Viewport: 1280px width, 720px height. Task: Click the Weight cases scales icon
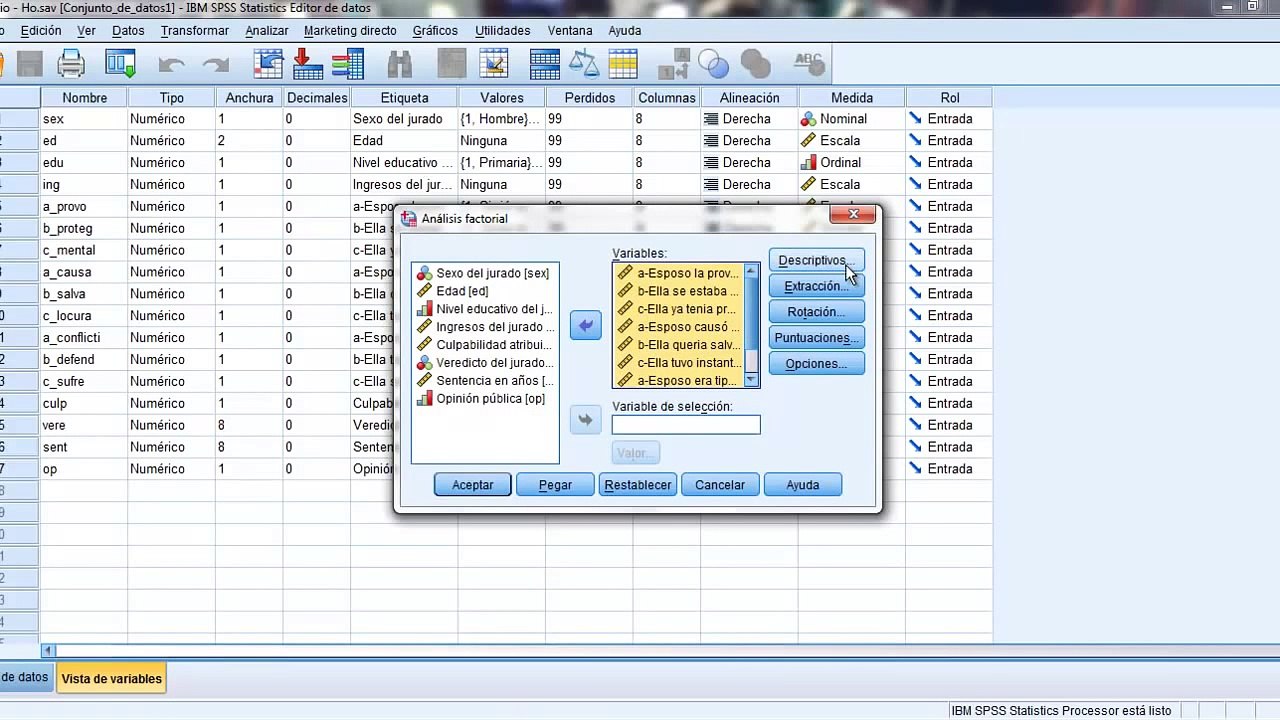[583, 65]
